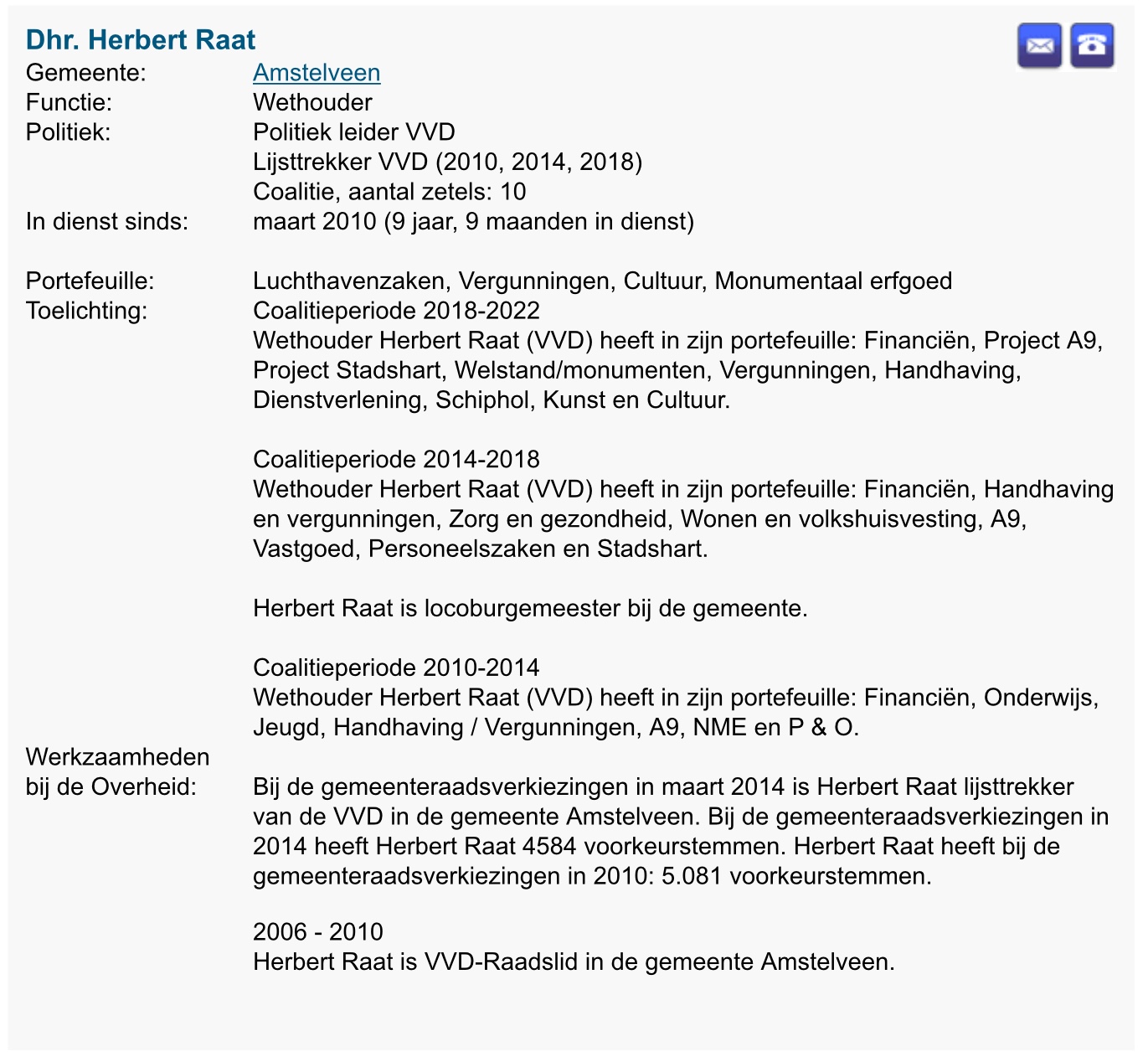Click the locoburgemeester sentence
Image resolution: width=1148 pixels, height=1062 pixels.
pyautogui.click(x=530, y=608)
